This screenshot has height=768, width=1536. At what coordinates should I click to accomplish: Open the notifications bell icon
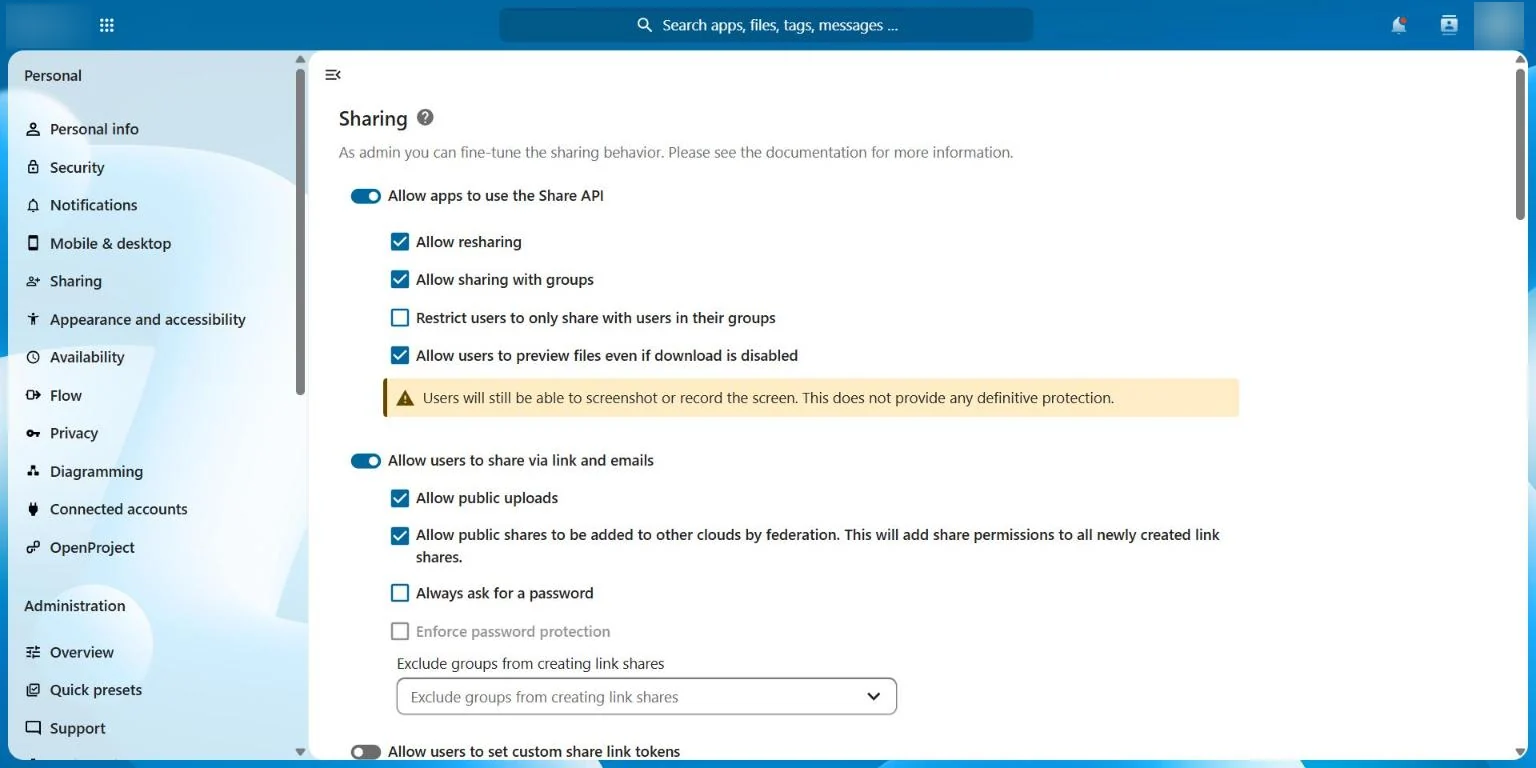(x=1399, y=25)
